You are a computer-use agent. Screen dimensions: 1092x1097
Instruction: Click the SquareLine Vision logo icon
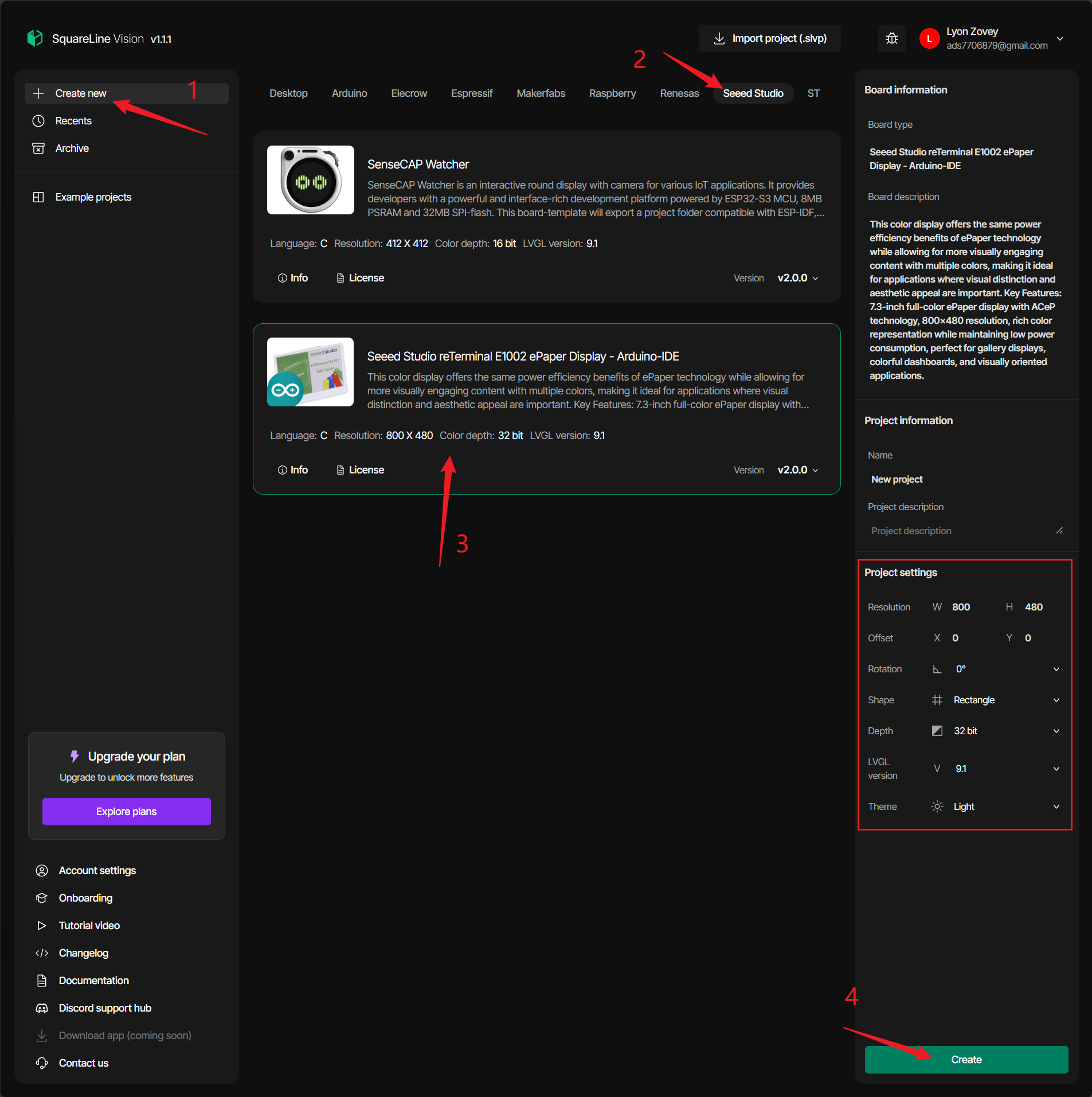[35, 38]
